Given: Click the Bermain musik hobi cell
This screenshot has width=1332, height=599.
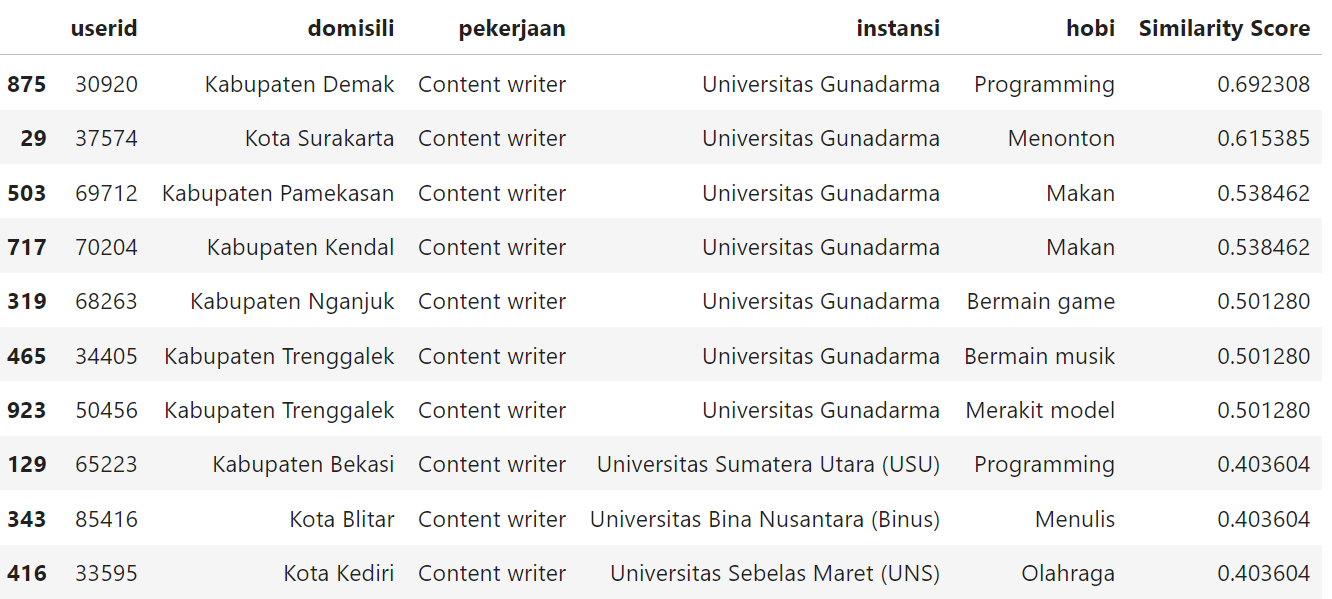Looking at the screenshot, I should click(x=1039, y=356).
